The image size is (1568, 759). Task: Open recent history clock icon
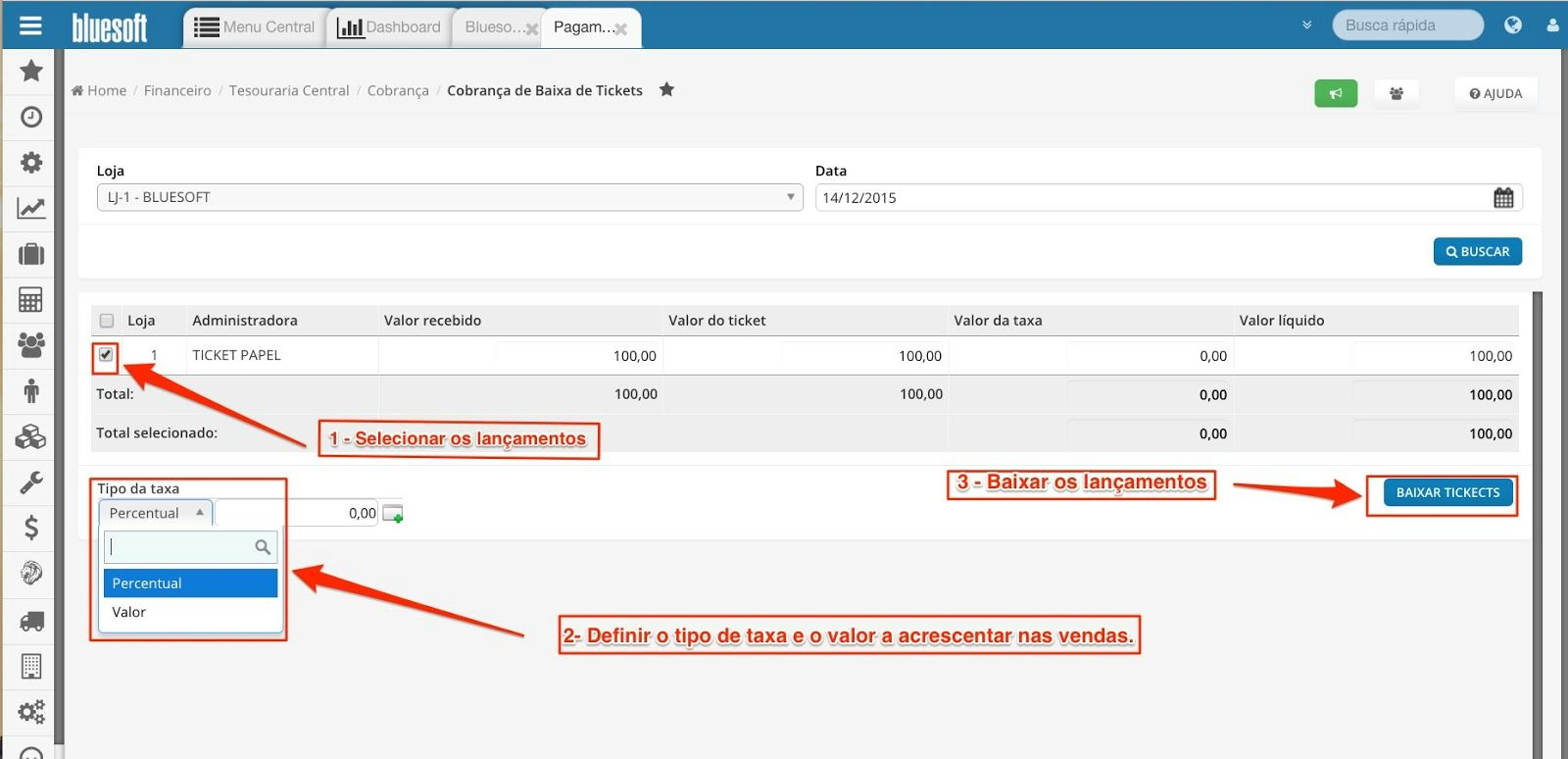pyautogui.click(x=31, y=117)
